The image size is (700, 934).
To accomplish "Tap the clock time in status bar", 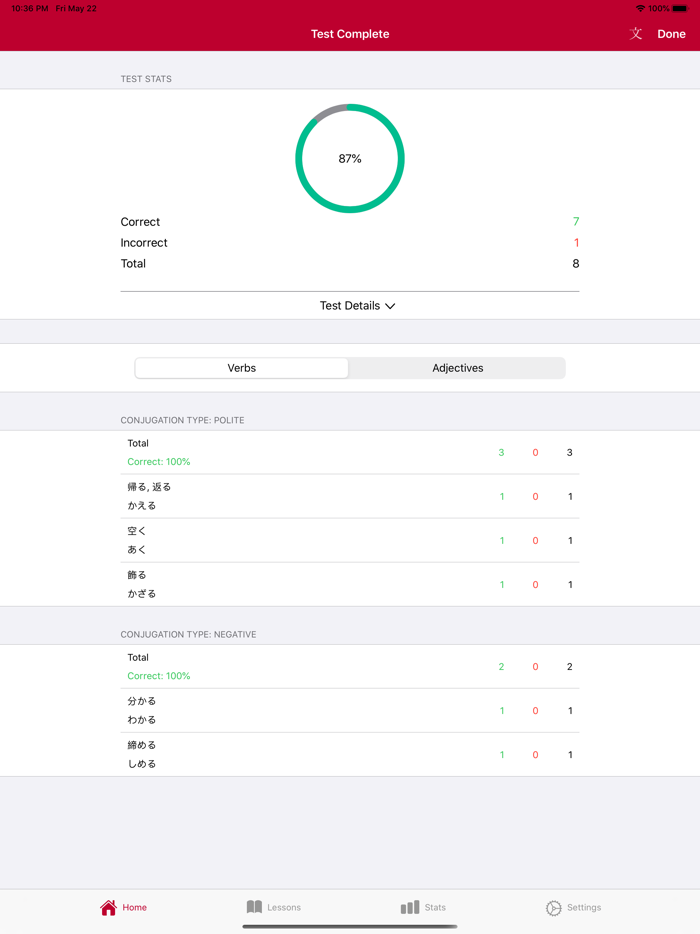I will click(30, 8).
